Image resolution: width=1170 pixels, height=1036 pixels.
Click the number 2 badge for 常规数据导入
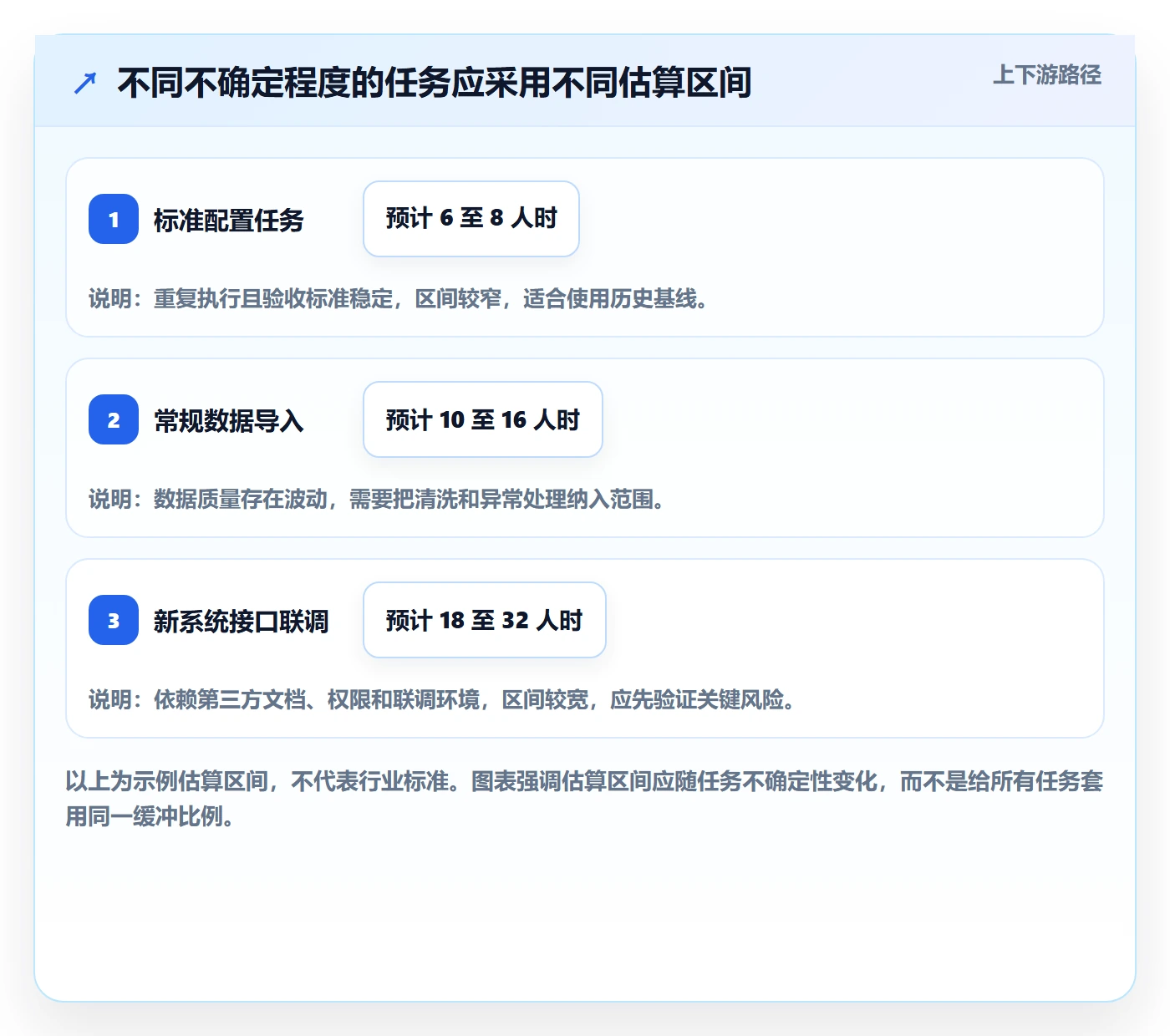114,419
